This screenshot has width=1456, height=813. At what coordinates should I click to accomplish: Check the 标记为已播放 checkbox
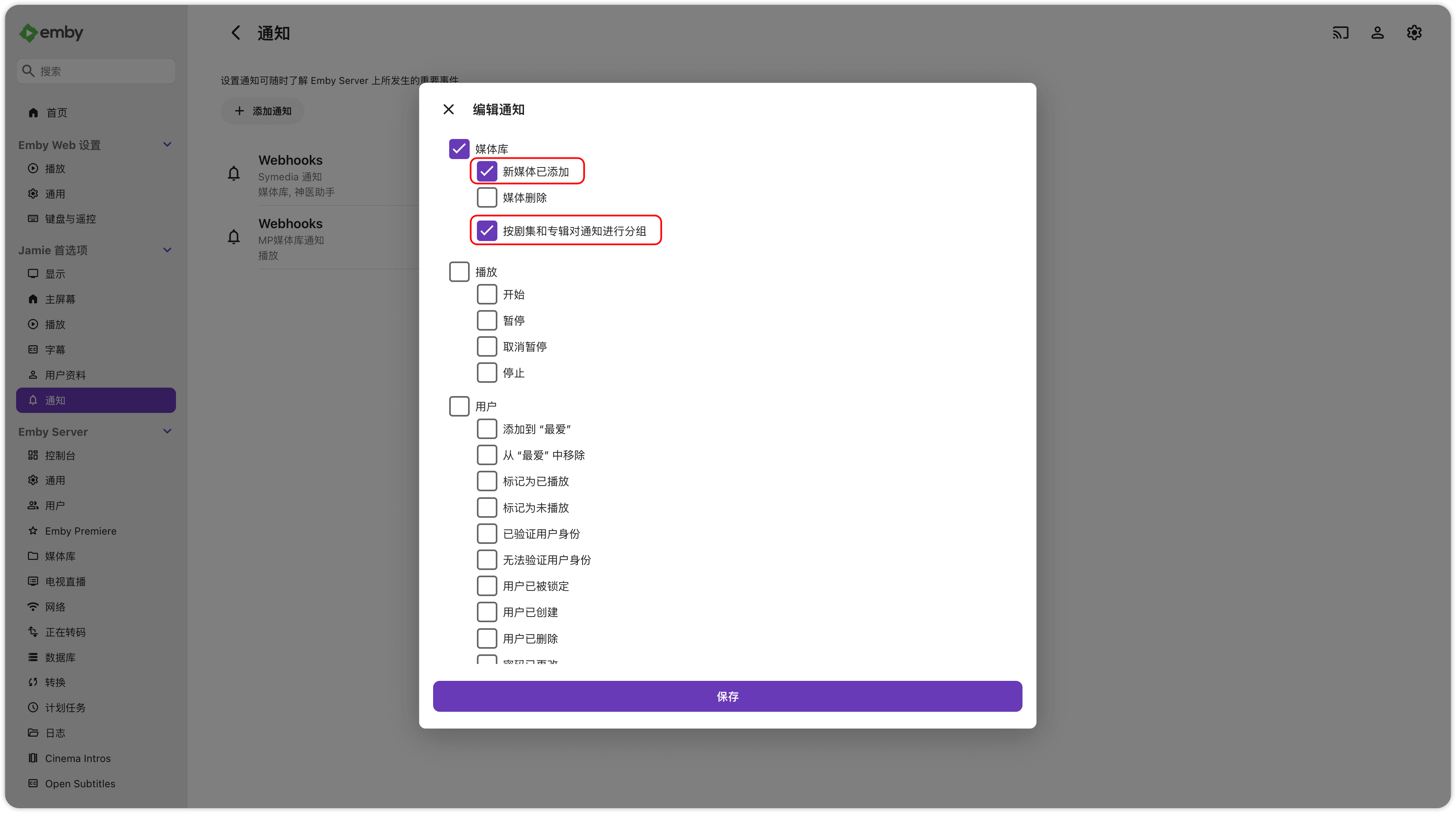(x=487, y=481)
